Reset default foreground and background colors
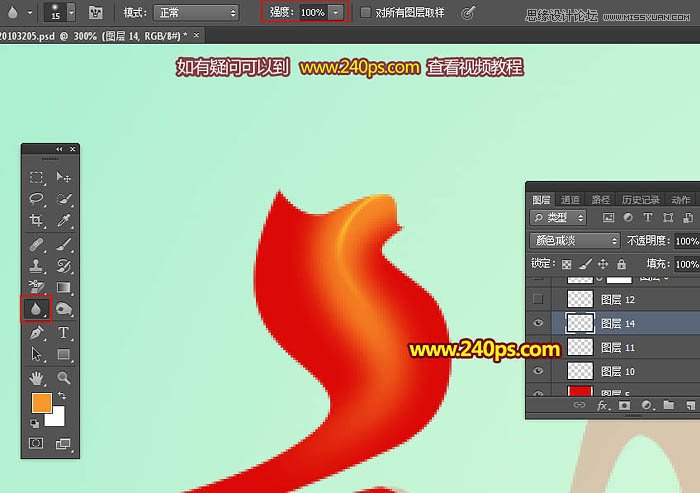This screenshot has height=493, width=700. 34,422
